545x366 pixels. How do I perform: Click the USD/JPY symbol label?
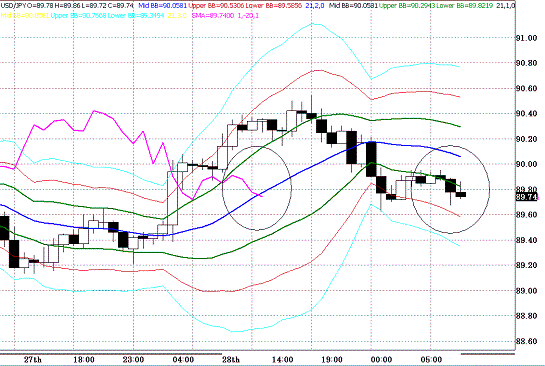pos(13,5)
